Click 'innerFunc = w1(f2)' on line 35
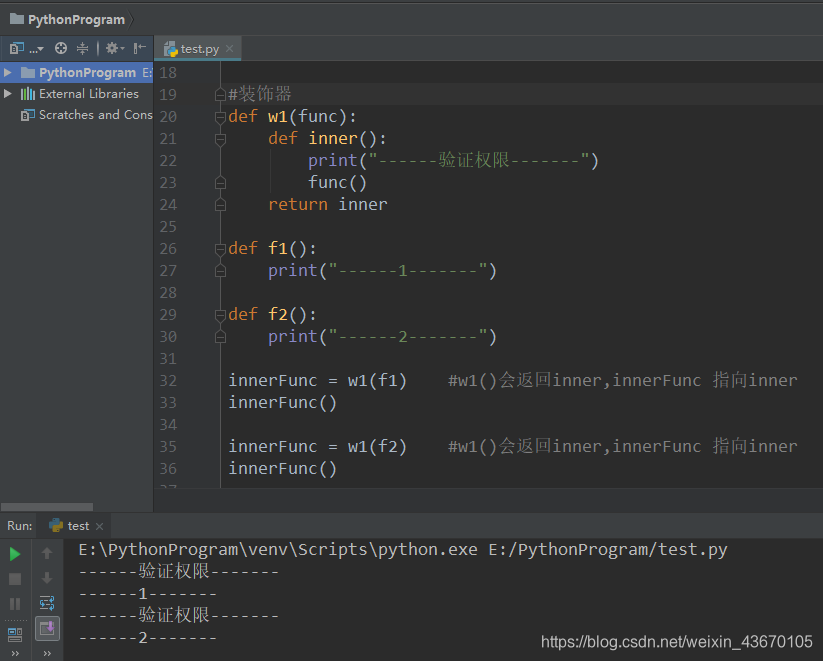This screenshot has height=661, width=823. [318, 447]
